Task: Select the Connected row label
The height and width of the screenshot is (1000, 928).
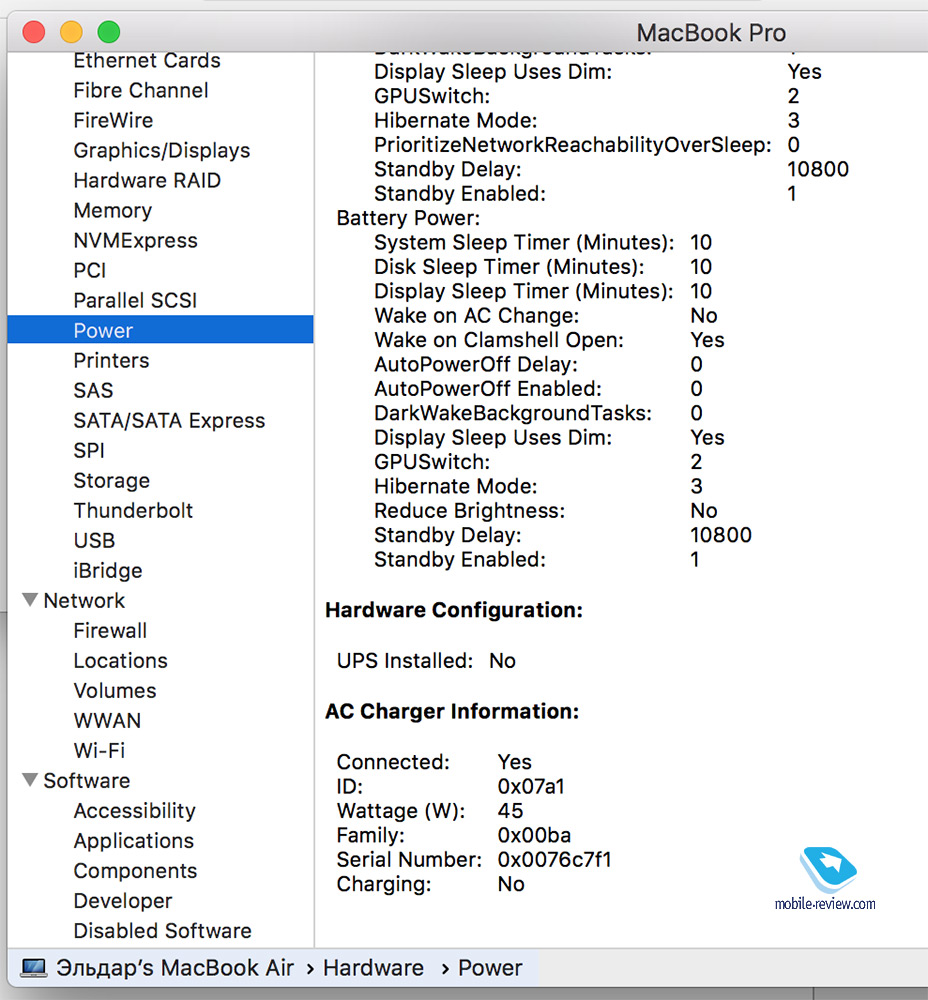Action: 393,761
